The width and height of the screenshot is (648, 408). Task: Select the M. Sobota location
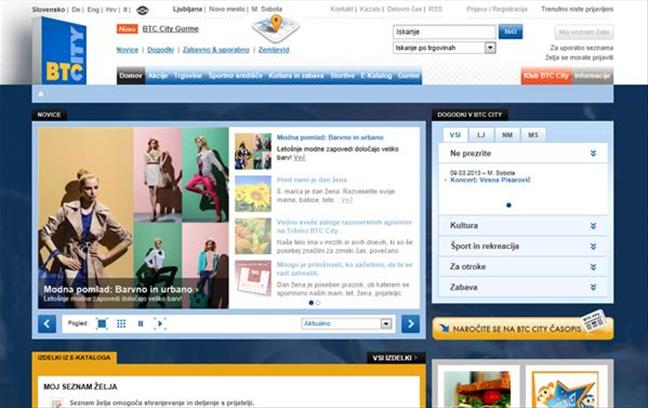click(267, 9)
